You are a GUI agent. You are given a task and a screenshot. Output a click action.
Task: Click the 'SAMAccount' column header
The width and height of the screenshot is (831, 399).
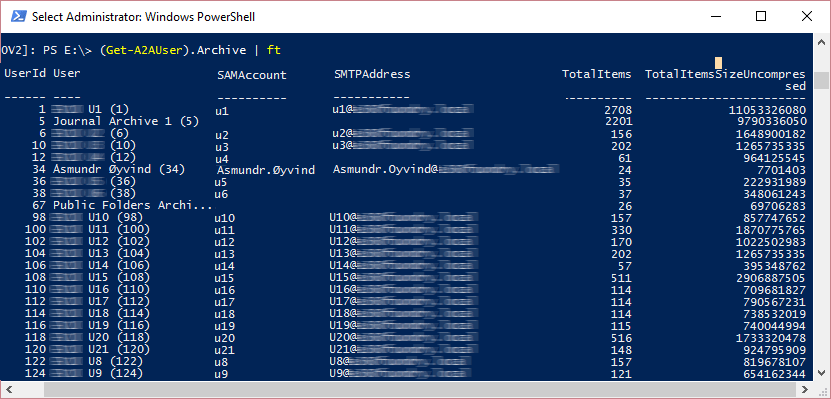click(252, 75)
